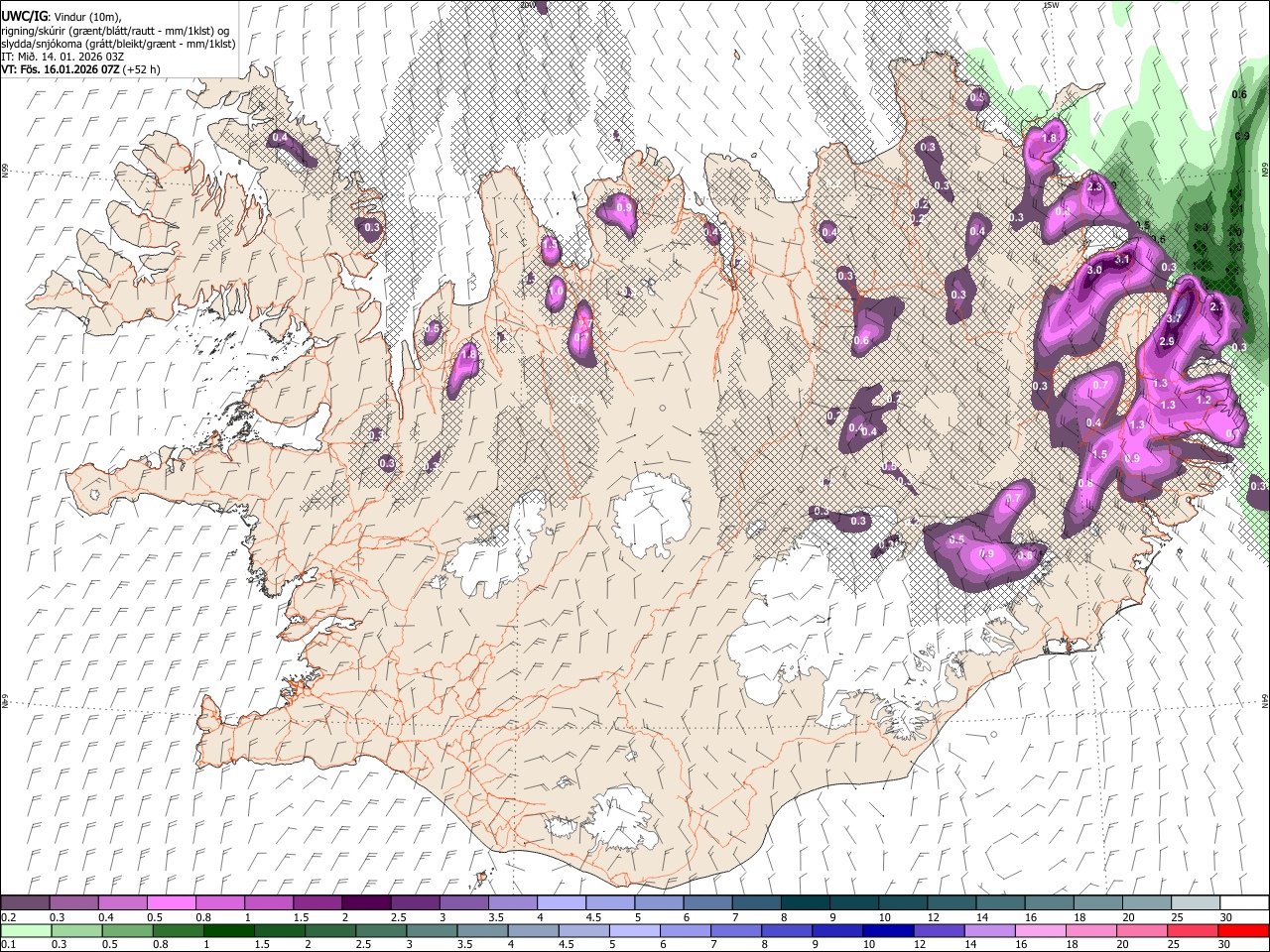Viewport: 1270px width, 952px height.
Task: Click the lower legend swatch labeled 7
Action: [736, 930]
